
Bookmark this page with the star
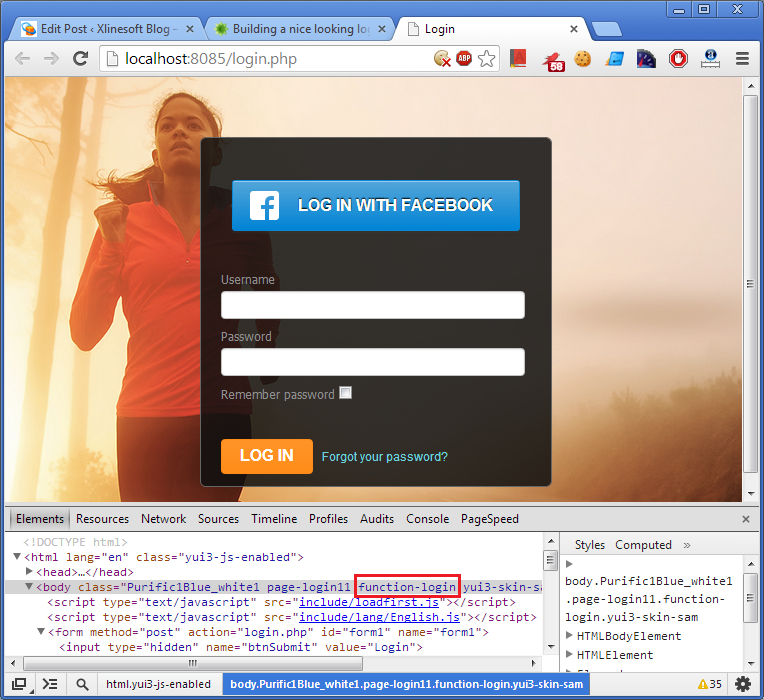coord(486,59)
